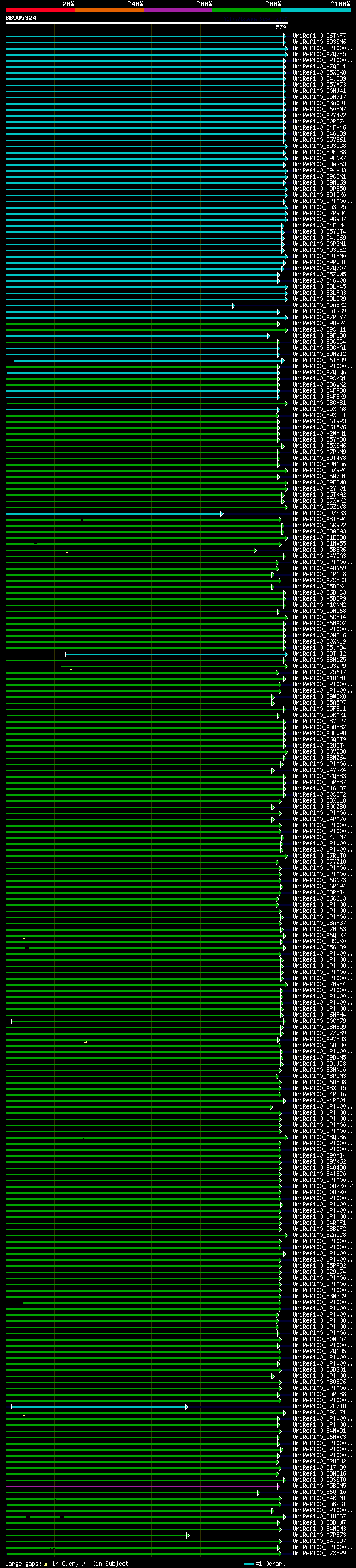The width and height of the screenshot is (356, 1568).
Task: Select the BB905324 query label
Action: tap(21, 18)
